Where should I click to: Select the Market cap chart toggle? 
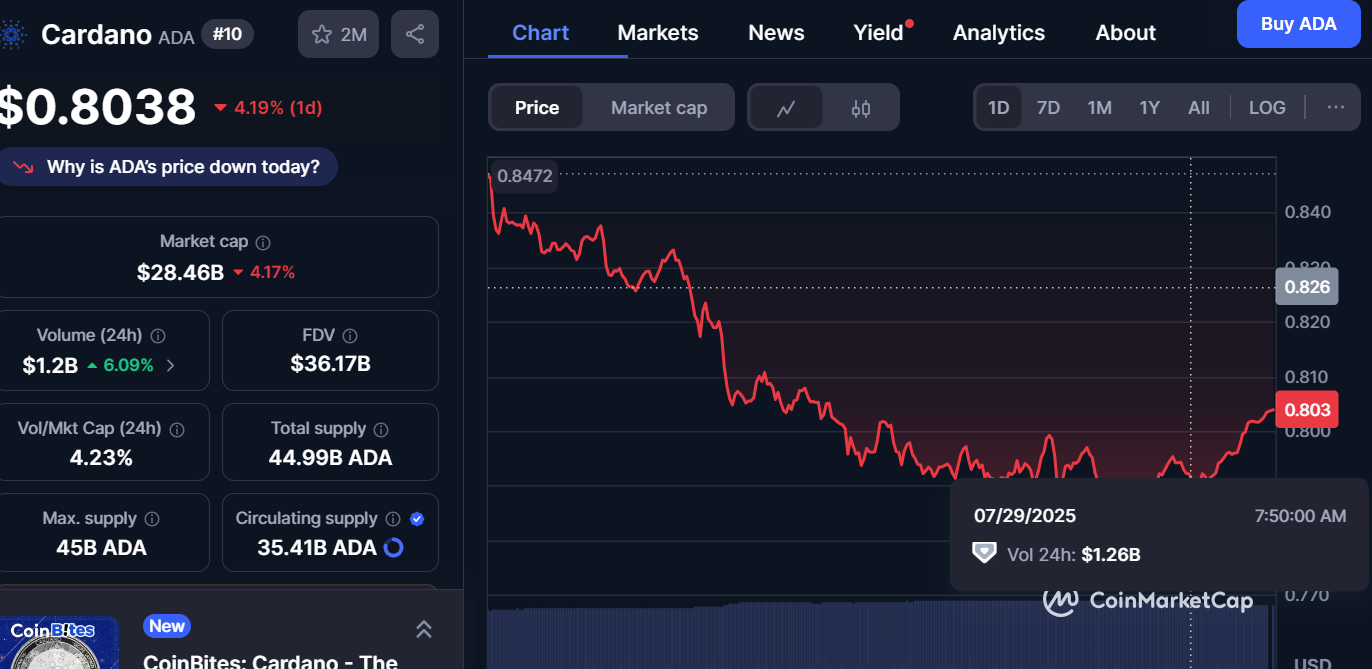click(659, 108)
